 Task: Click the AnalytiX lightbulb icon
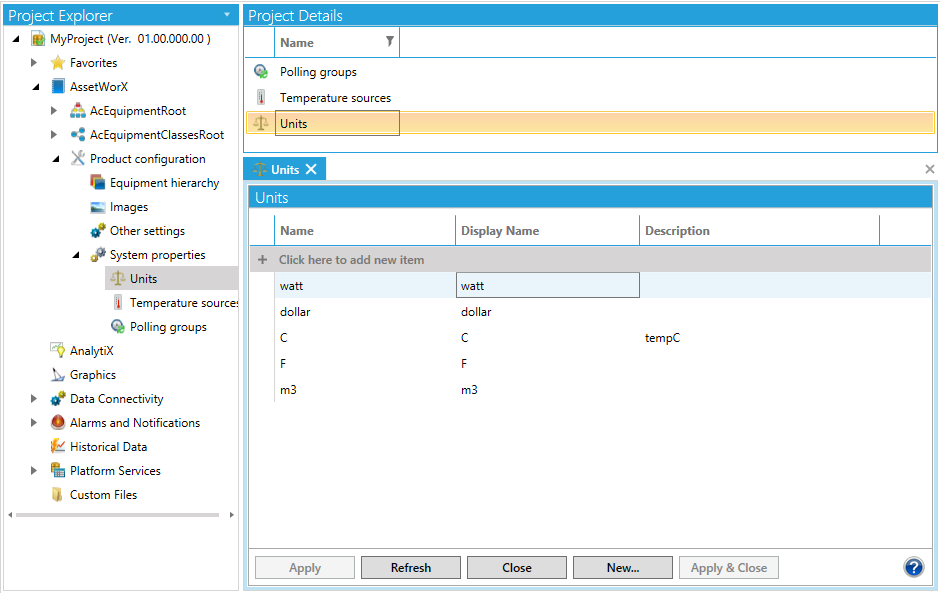58,351
